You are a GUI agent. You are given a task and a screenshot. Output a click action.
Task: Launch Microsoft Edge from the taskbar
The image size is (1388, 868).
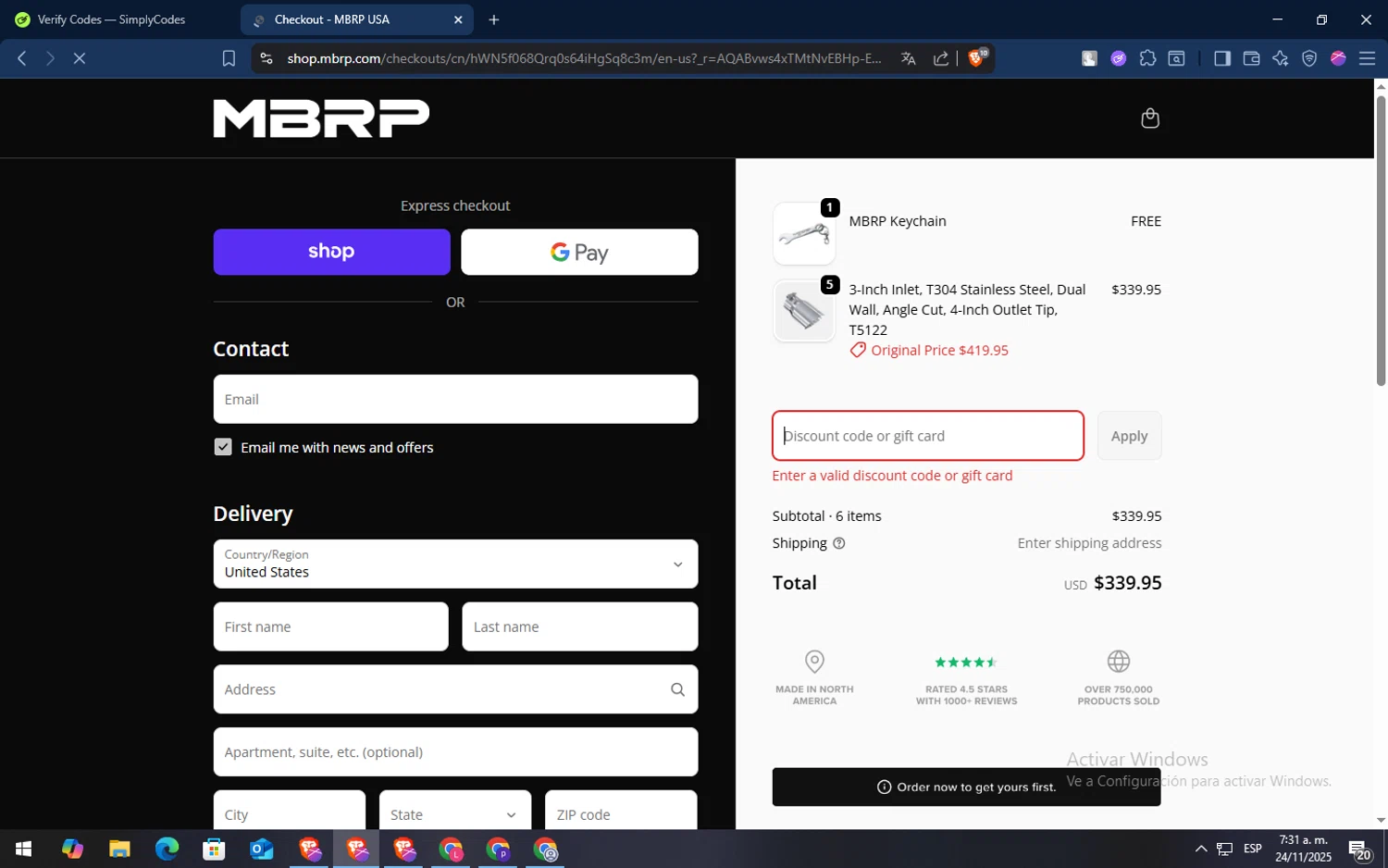pyautogui.click(x=167, y=849)
